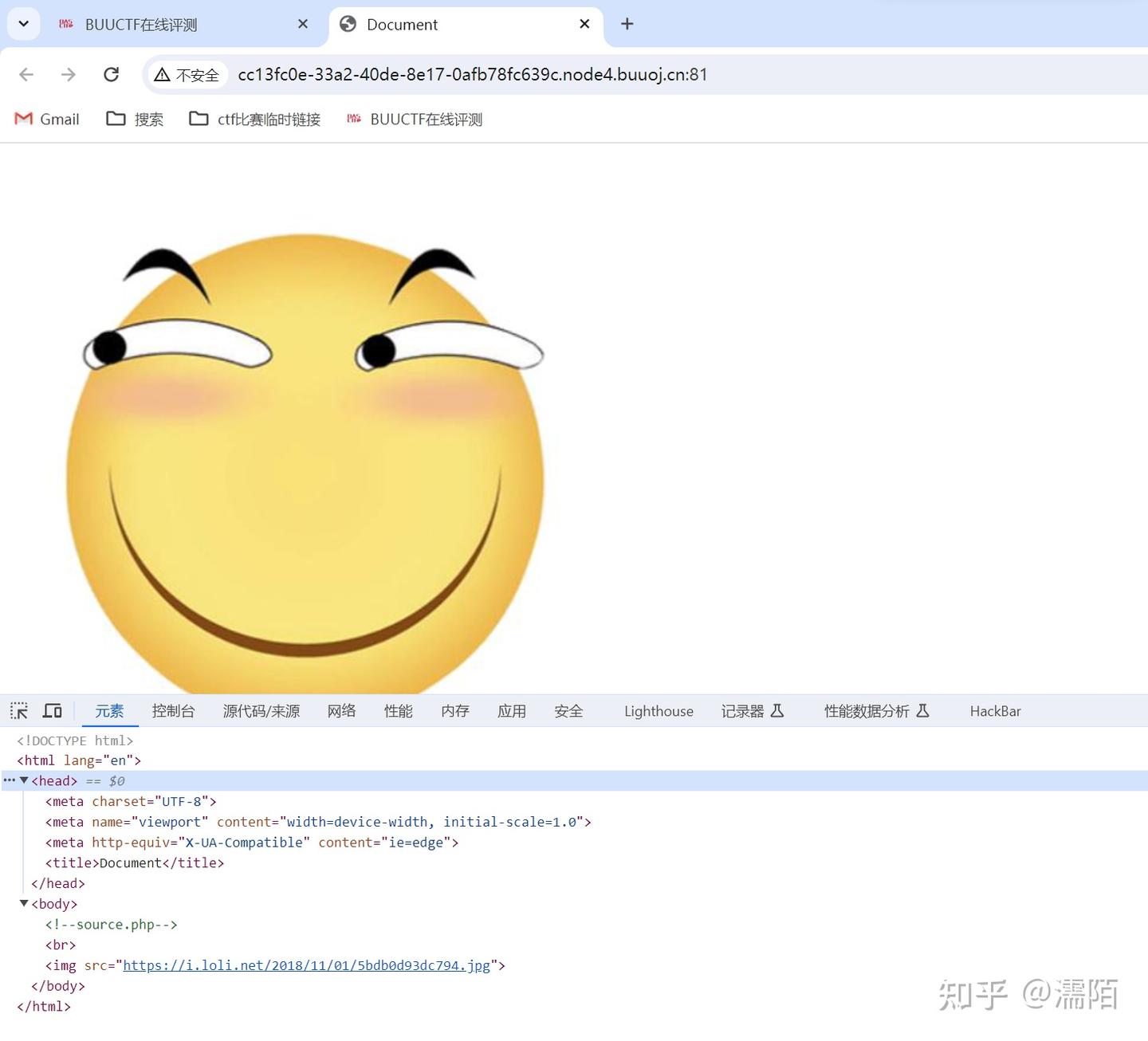This screenshot has height=1041, width=1148.
Task: Close the Document browser tab
Action: [584, 24]
